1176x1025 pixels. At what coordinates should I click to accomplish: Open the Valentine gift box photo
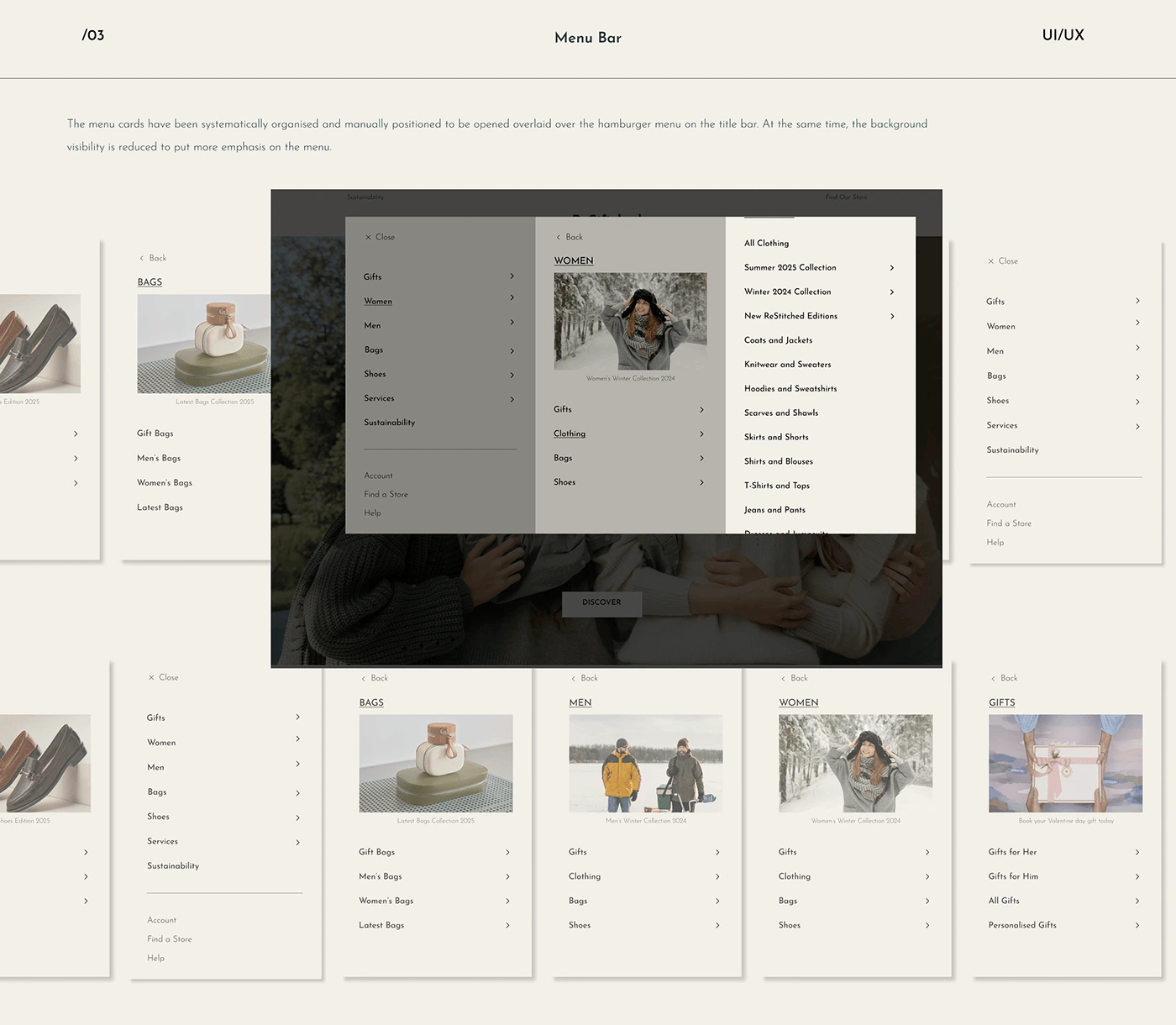(x=1066, y=764)
